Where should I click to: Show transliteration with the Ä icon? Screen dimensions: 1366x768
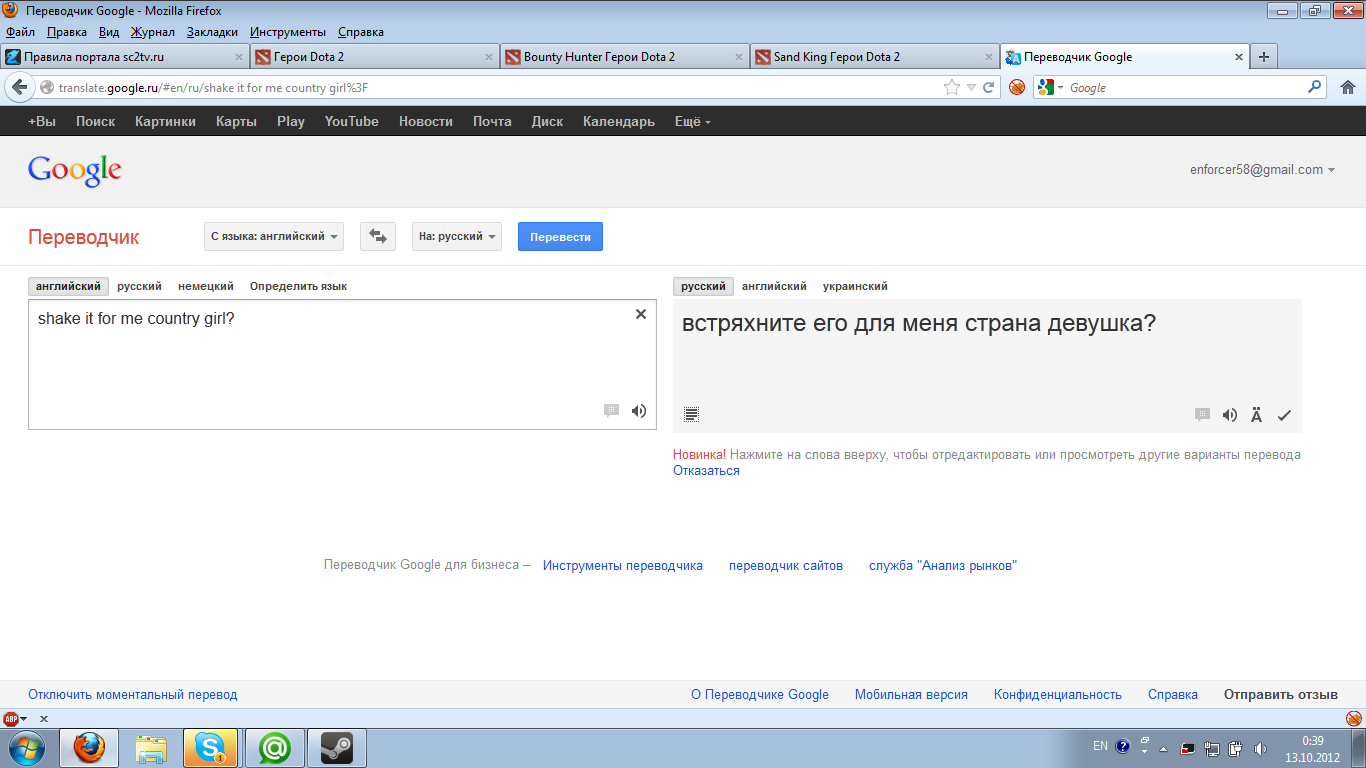click(x=1257, y=415)
